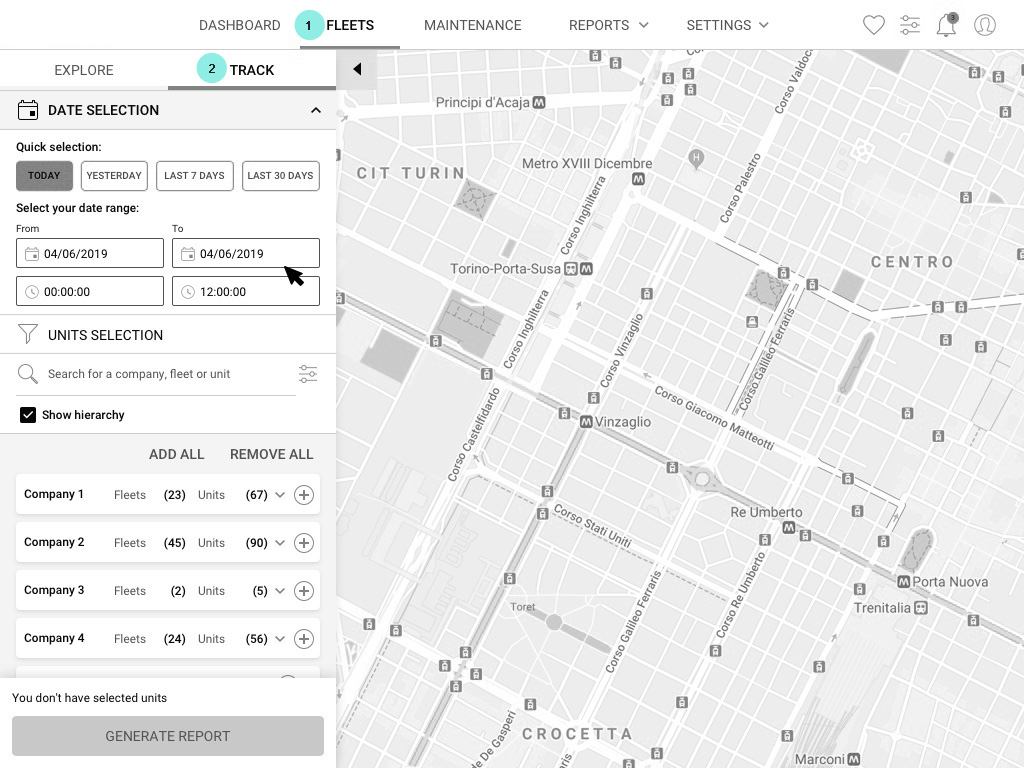Click the Units Selection header text

click(106, 335)
